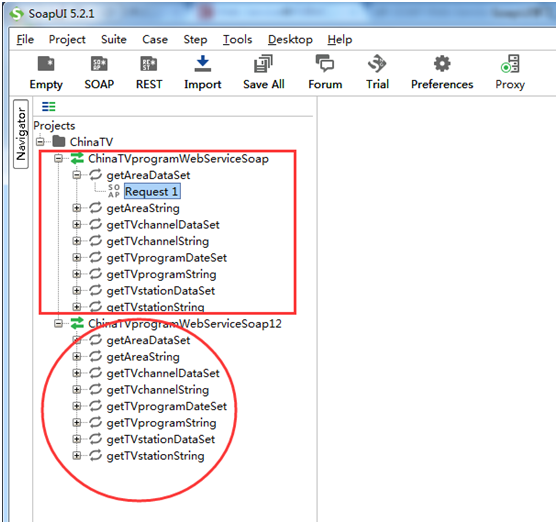
Task: Click the ChinaTV project folder icon
Action: tap(59, 142)
